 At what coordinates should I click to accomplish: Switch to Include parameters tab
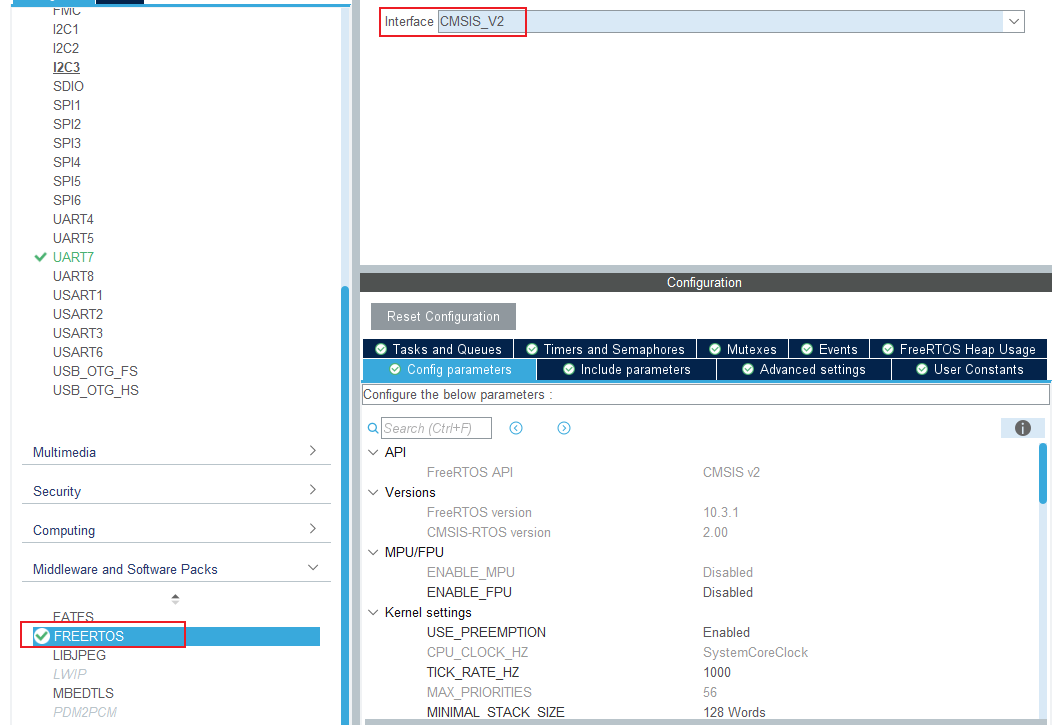pos(627,370)
